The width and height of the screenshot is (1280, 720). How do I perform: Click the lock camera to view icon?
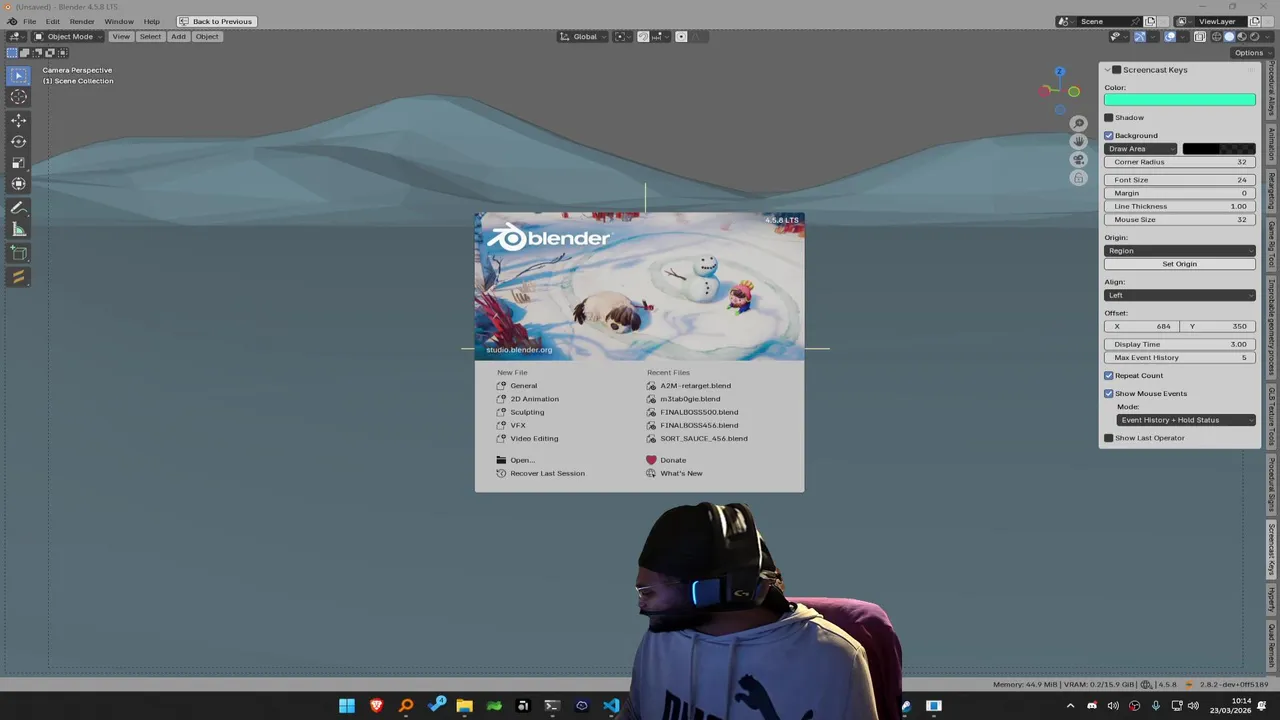pyautogui.click(x=1078, y=178)
